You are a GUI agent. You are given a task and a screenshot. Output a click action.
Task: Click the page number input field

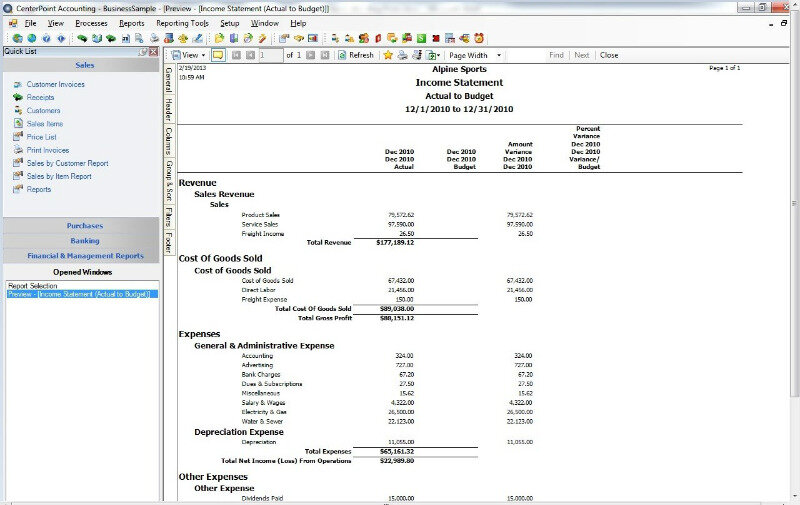click(x=270, y=55)
